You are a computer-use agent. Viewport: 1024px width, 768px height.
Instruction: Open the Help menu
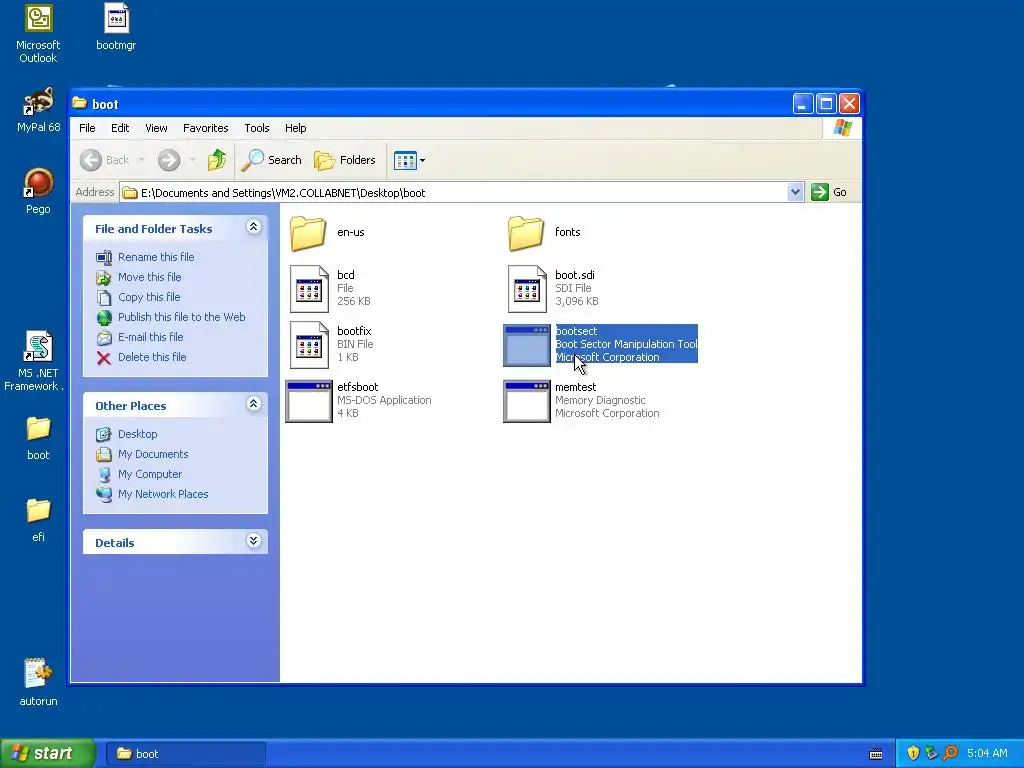click(295, 128)
